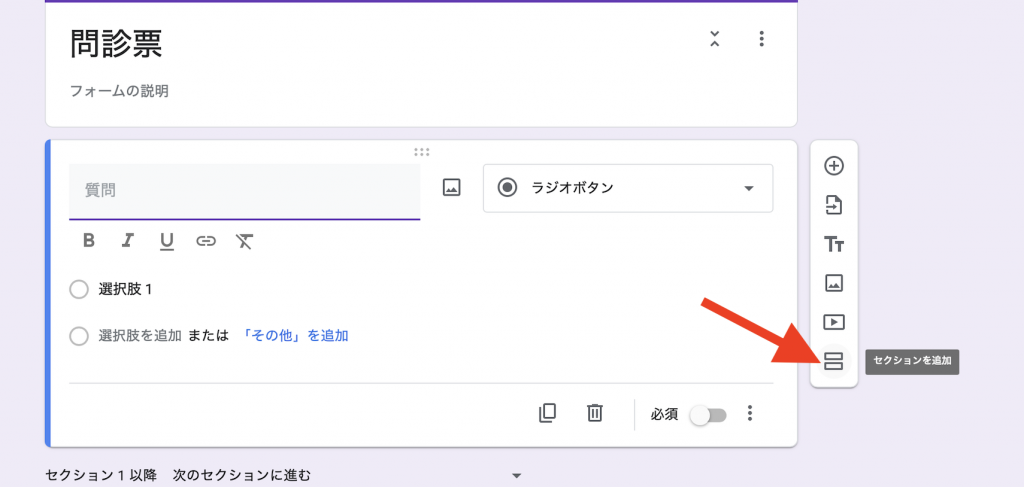
Task: Click the 質問 question text field
Action: pyautogui.click(x=244, y=190)
